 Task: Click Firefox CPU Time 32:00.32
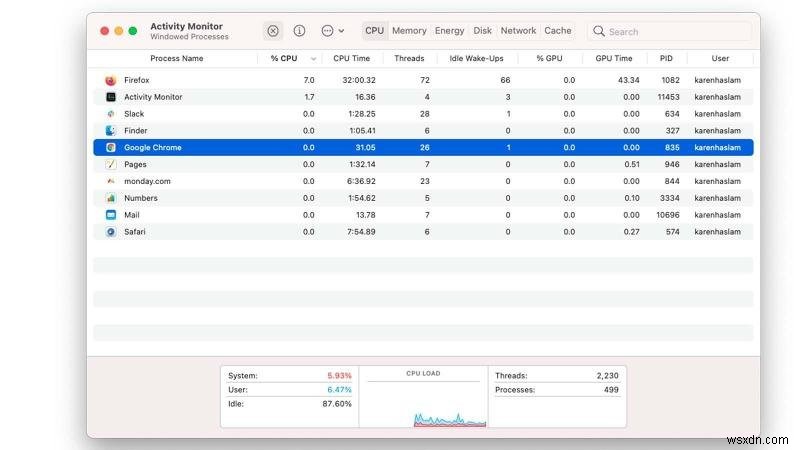(x=359, y=80)
